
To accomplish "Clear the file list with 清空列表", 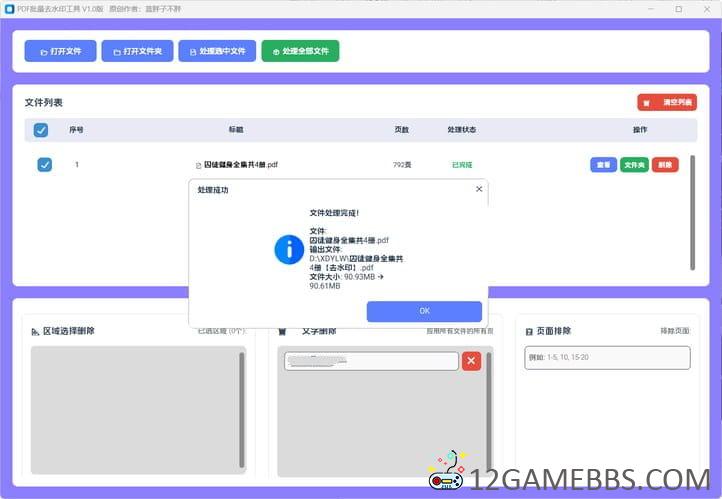I will pyautogui.click(x=667, y=102).
